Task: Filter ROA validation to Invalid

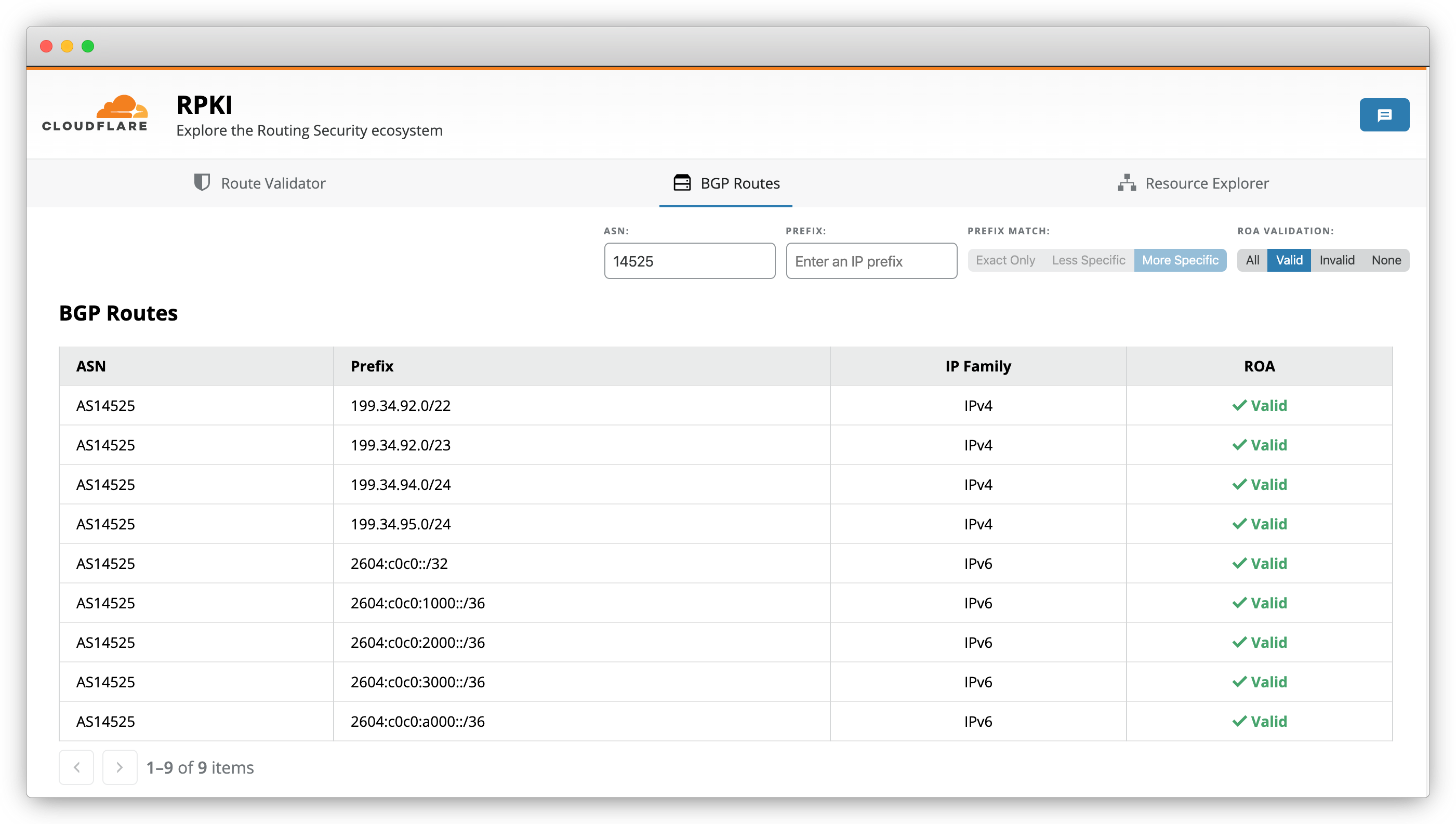Action: coord(1336,260)
